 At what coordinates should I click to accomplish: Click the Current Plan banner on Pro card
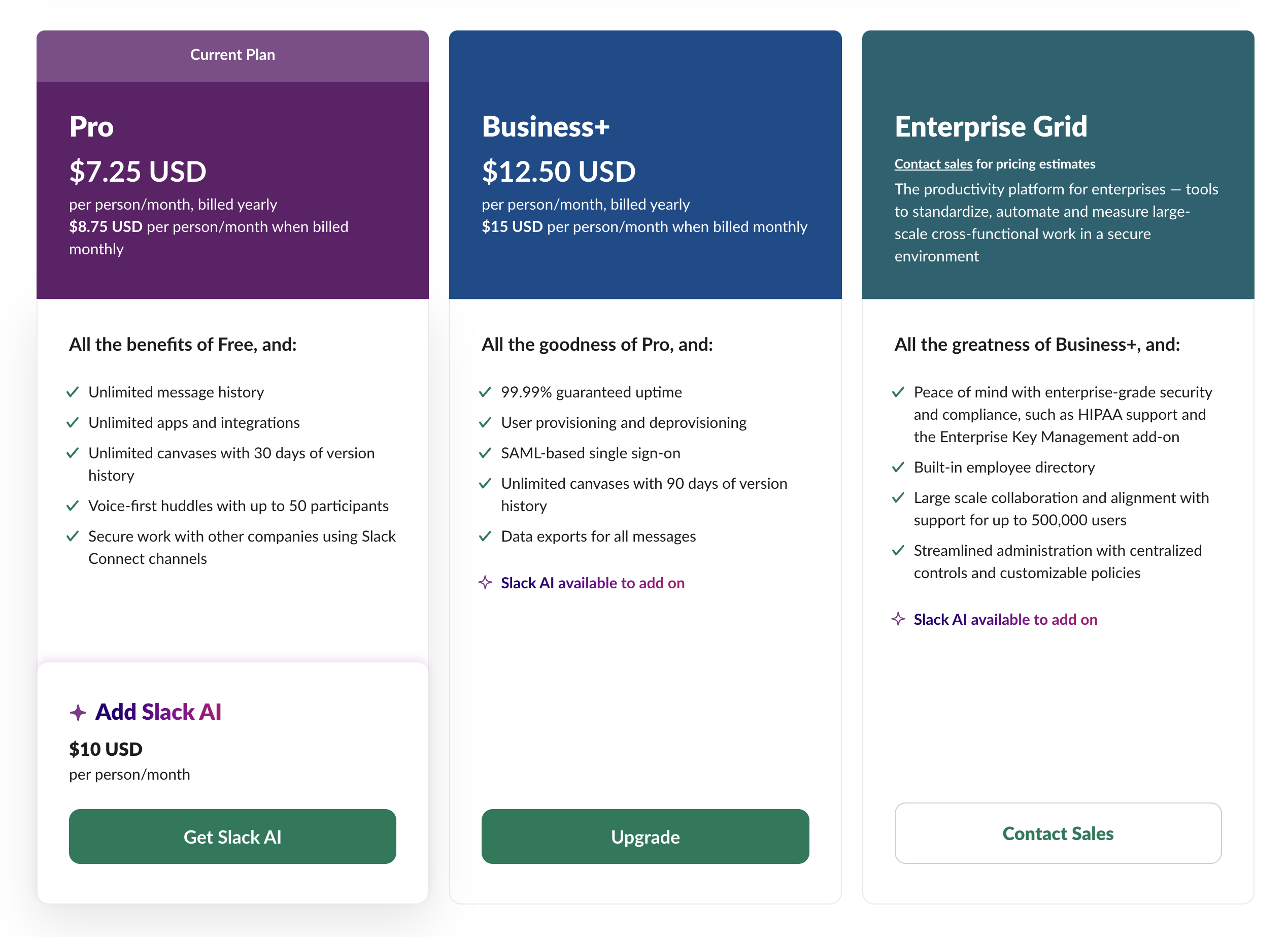pyautogui.click(x=232, y=55)
